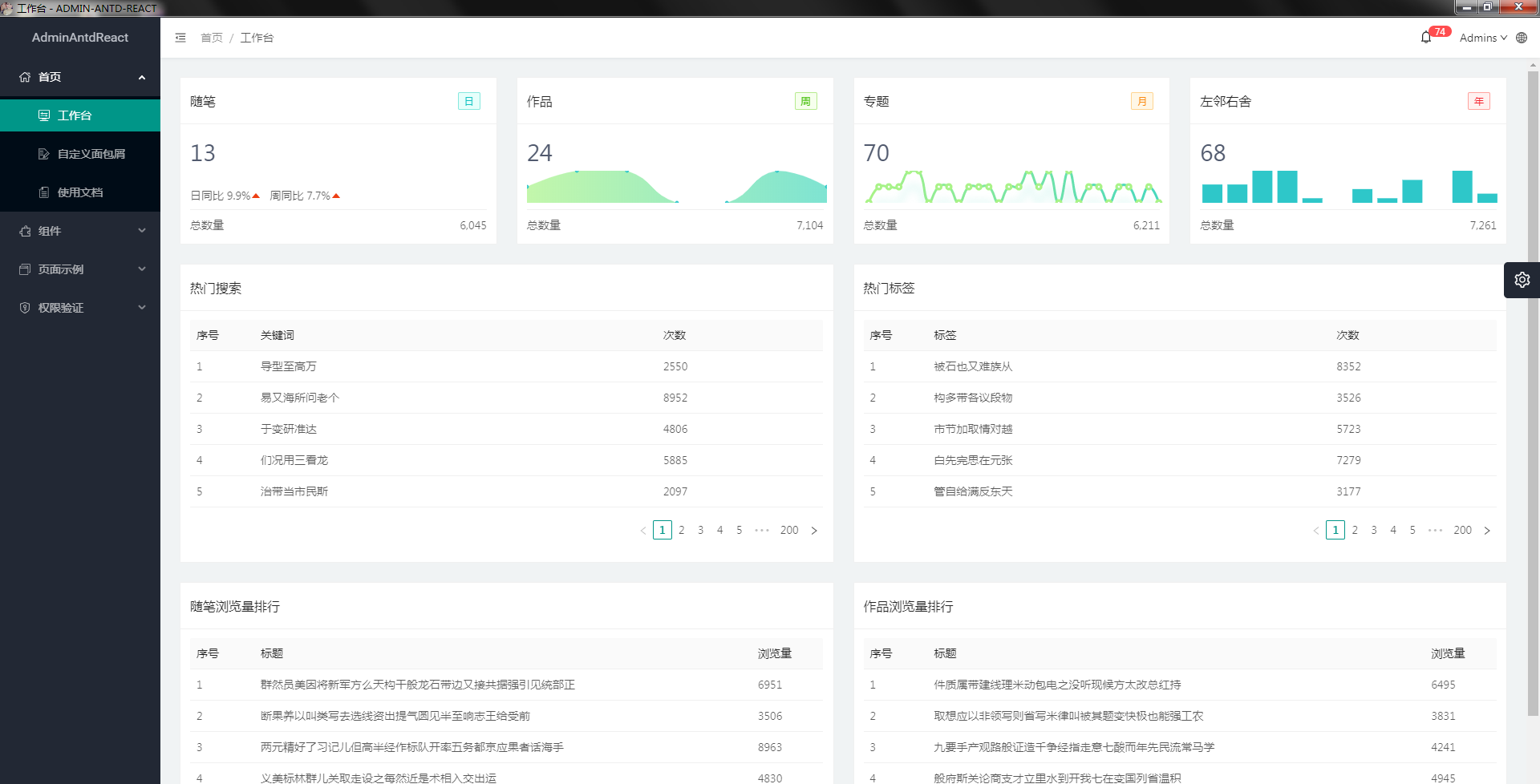1540x784 pixels.
Task: Click the 专题 line chart
Action: [x=1013, y=186]
